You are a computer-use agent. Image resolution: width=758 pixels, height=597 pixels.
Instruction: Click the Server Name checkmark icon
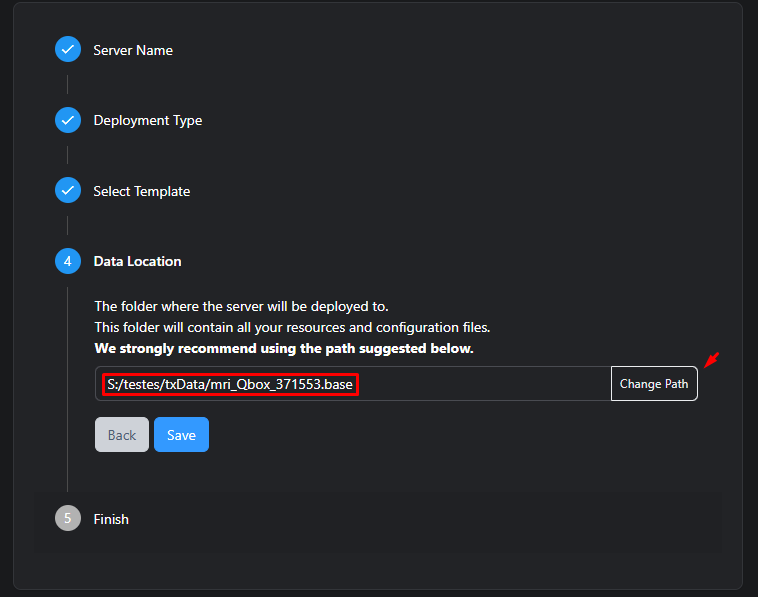point(67,50)
